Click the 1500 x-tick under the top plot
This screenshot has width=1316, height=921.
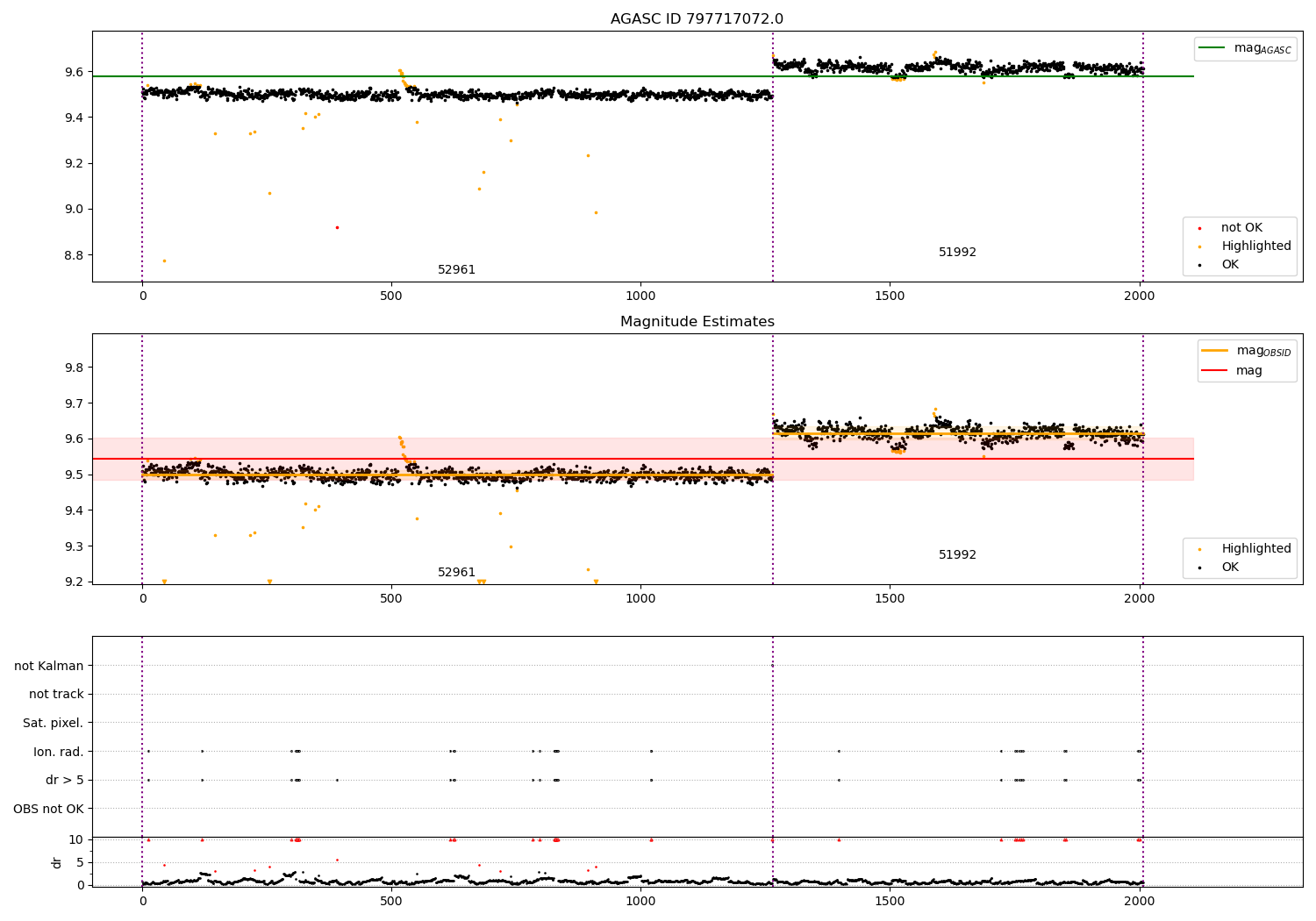pyautogui.click(x=890, y=297)
